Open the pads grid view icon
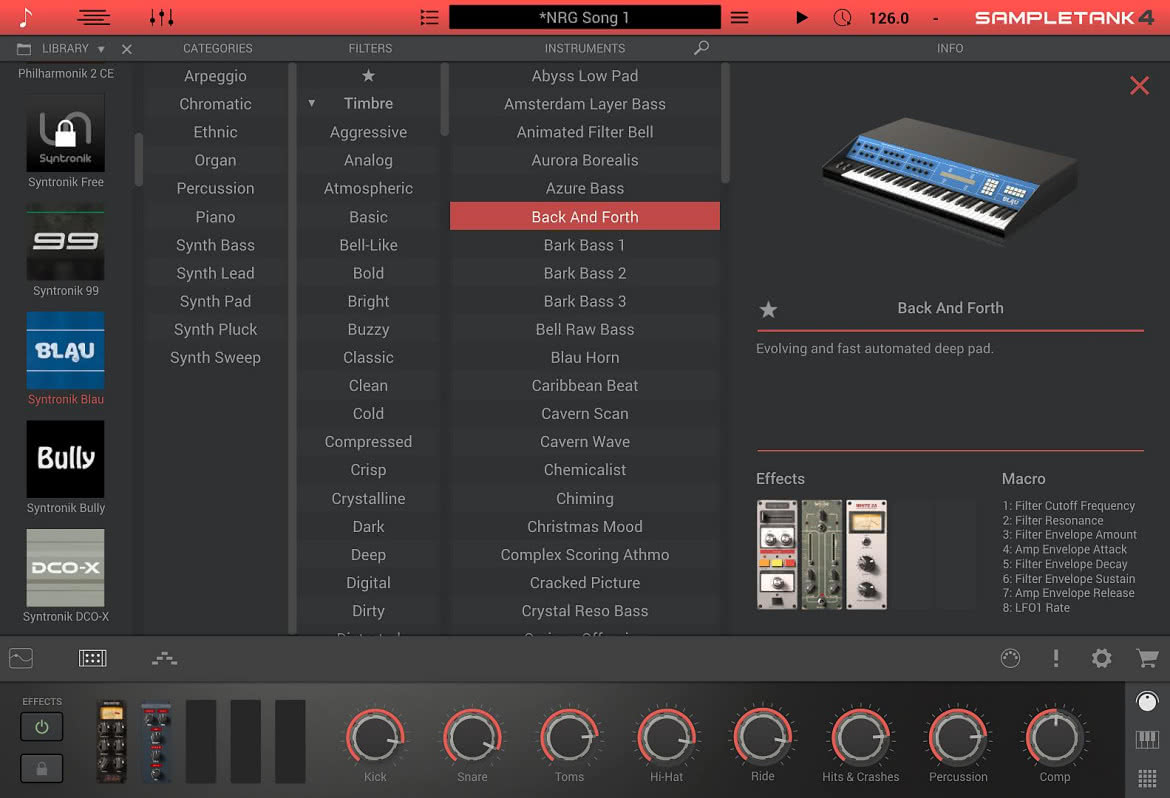 [x=93, y=658]
